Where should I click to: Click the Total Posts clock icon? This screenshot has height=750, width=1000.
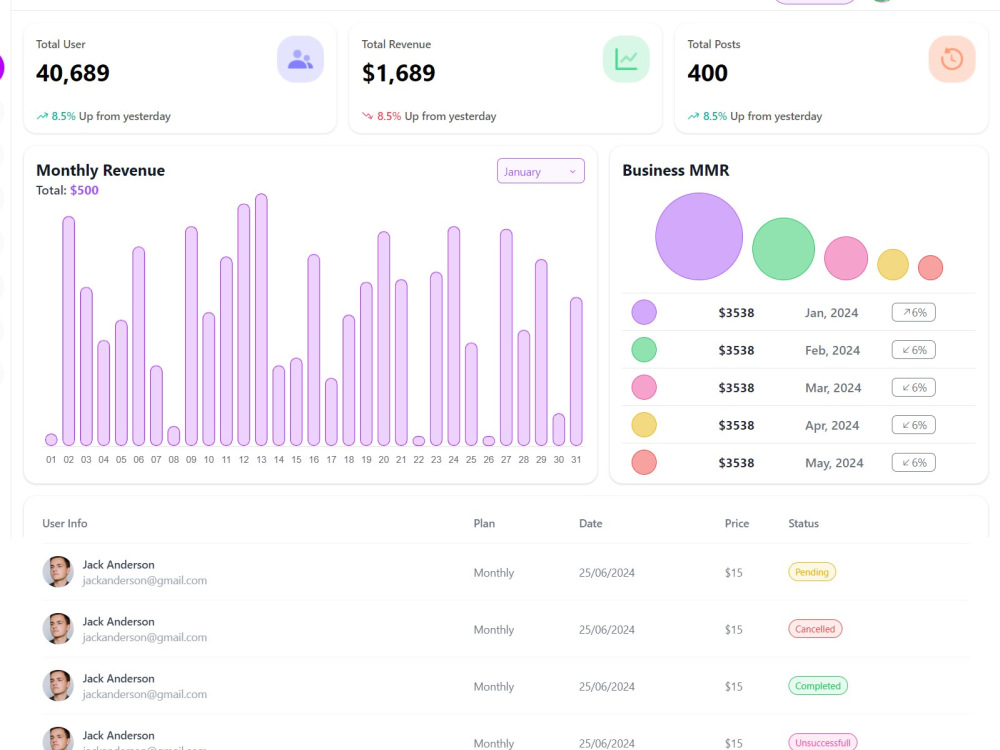point(952,59)
